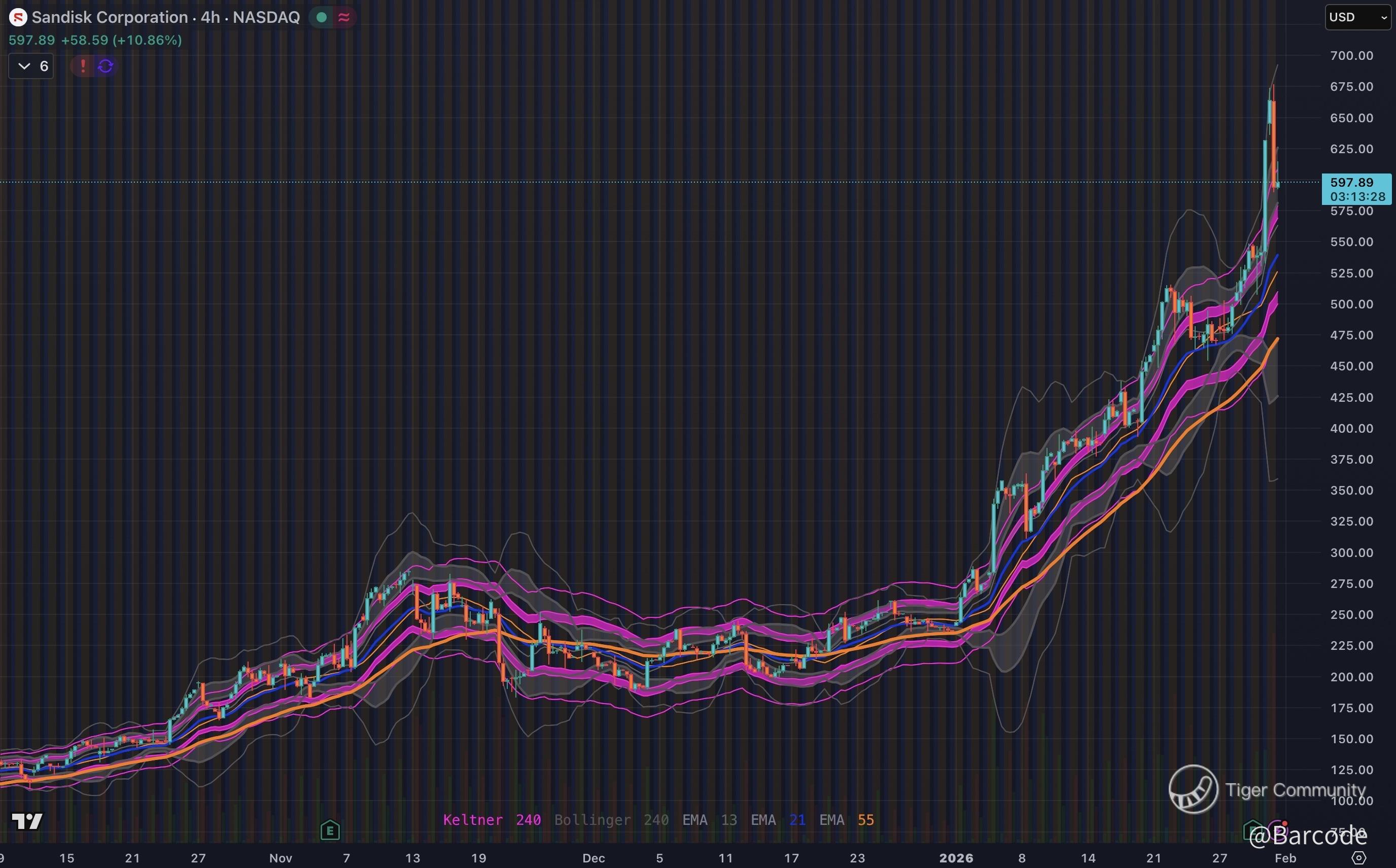
Task: Click the earnings 'E' marker near November 7
Action: [x=330, y=830]
